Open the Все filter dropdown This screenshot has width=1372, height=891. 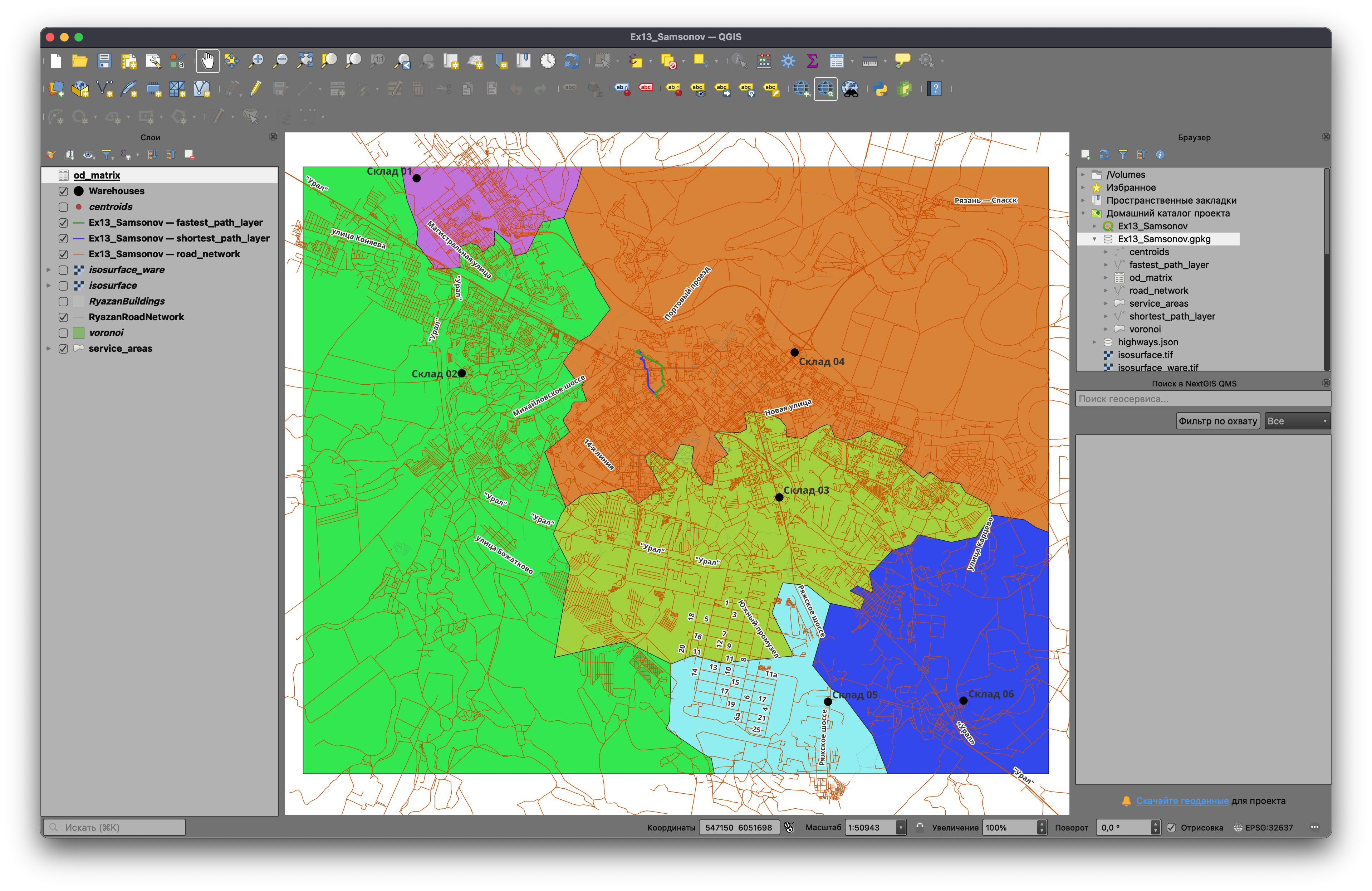pyautogui.click(x=1297, y=421)
